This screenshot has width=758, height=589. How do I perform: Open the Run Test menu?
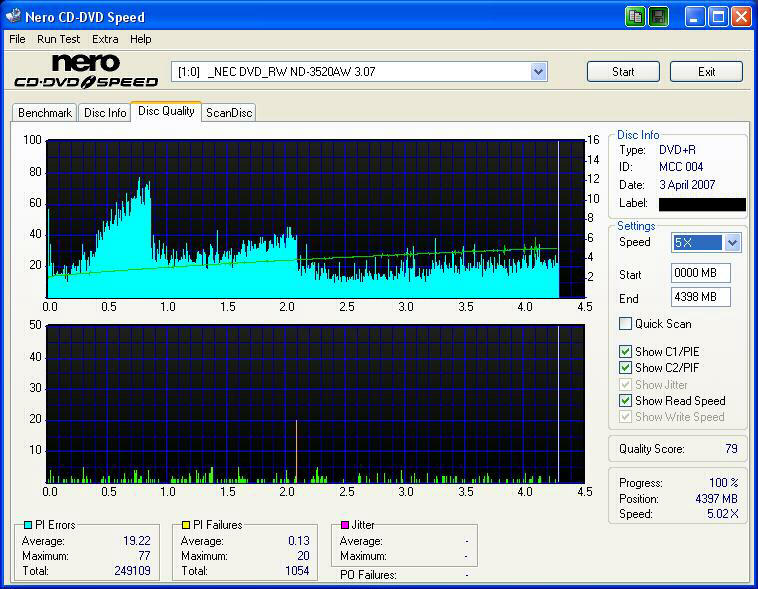pos(58,39)
